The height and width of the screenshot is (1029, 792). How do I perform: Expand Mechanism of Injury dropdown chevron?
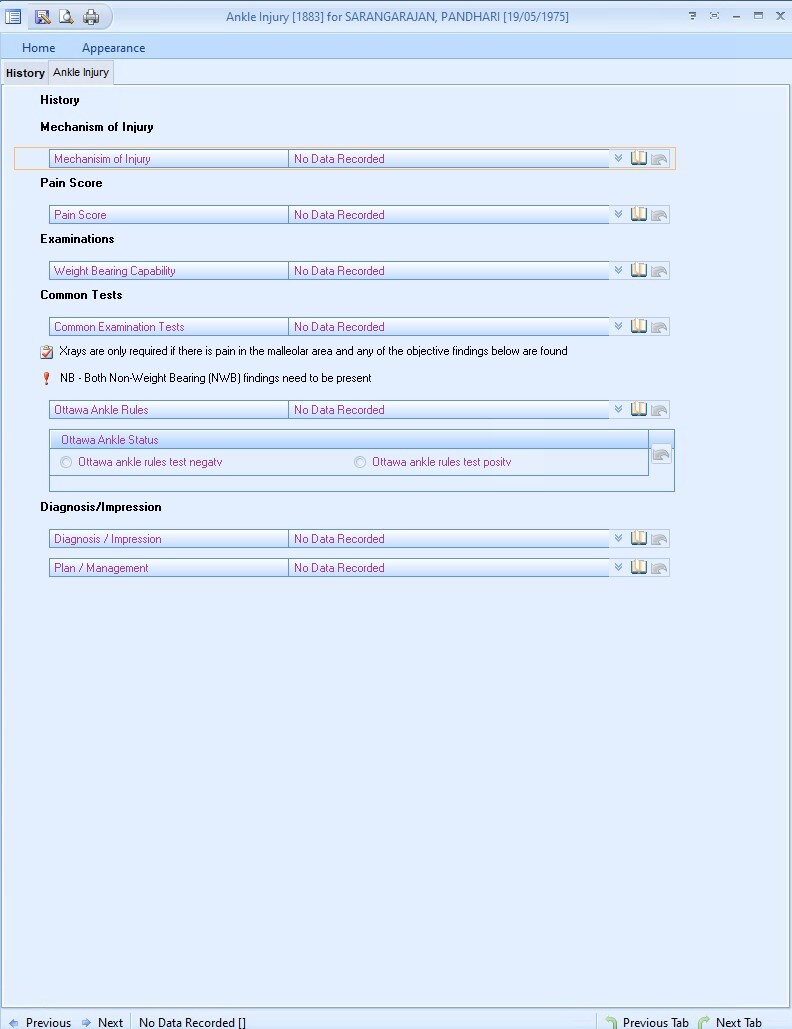click(x=618, y=158)
